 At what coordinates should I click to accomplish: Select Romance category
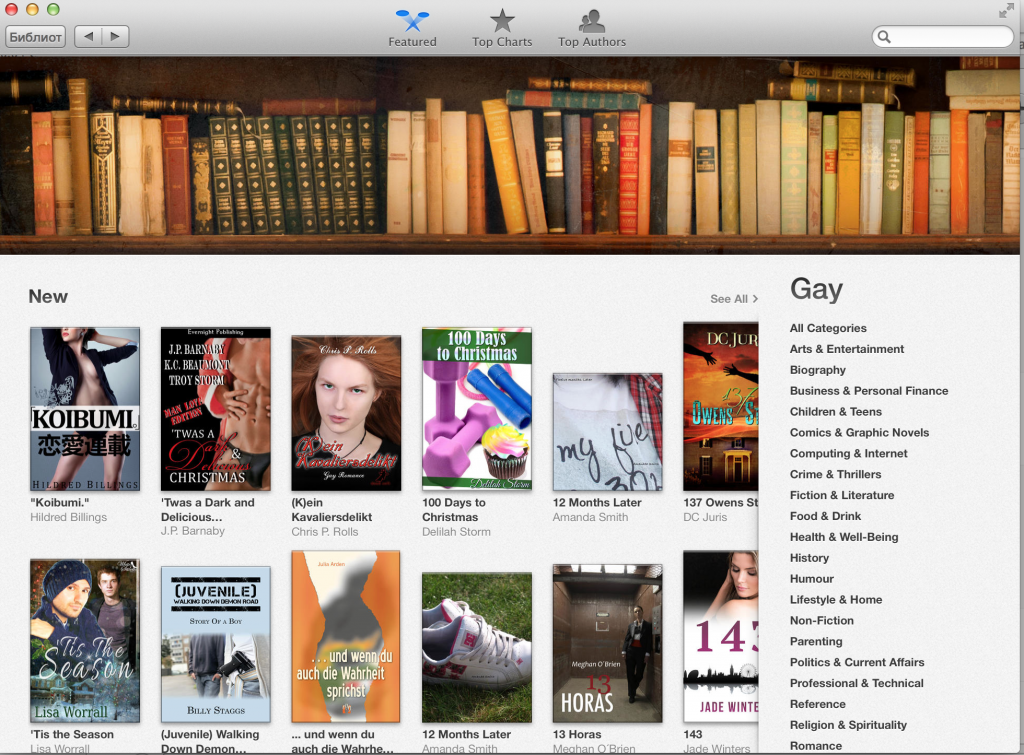coord(816,746)
